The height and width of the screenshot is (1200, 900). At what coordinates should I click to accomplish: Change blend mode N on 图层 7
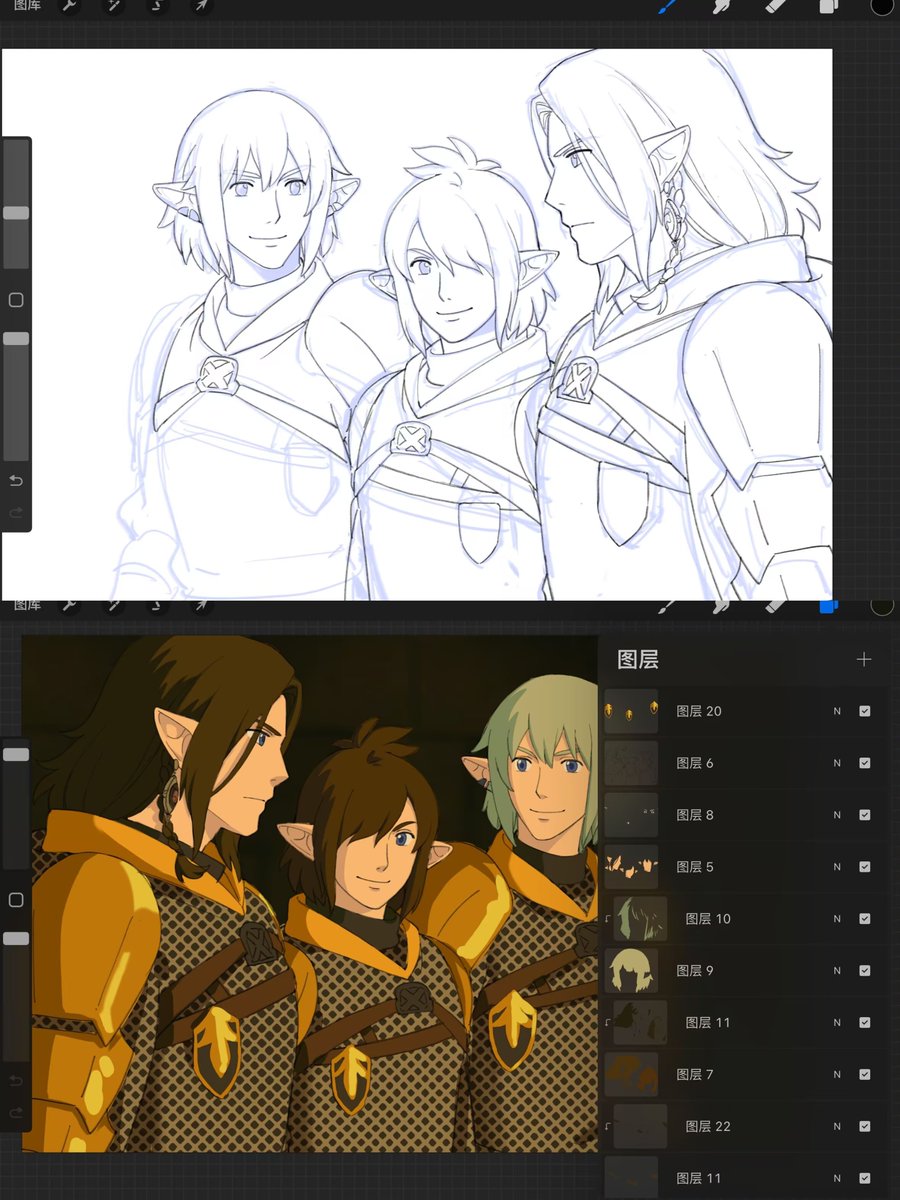click(x=838, y=1074)
